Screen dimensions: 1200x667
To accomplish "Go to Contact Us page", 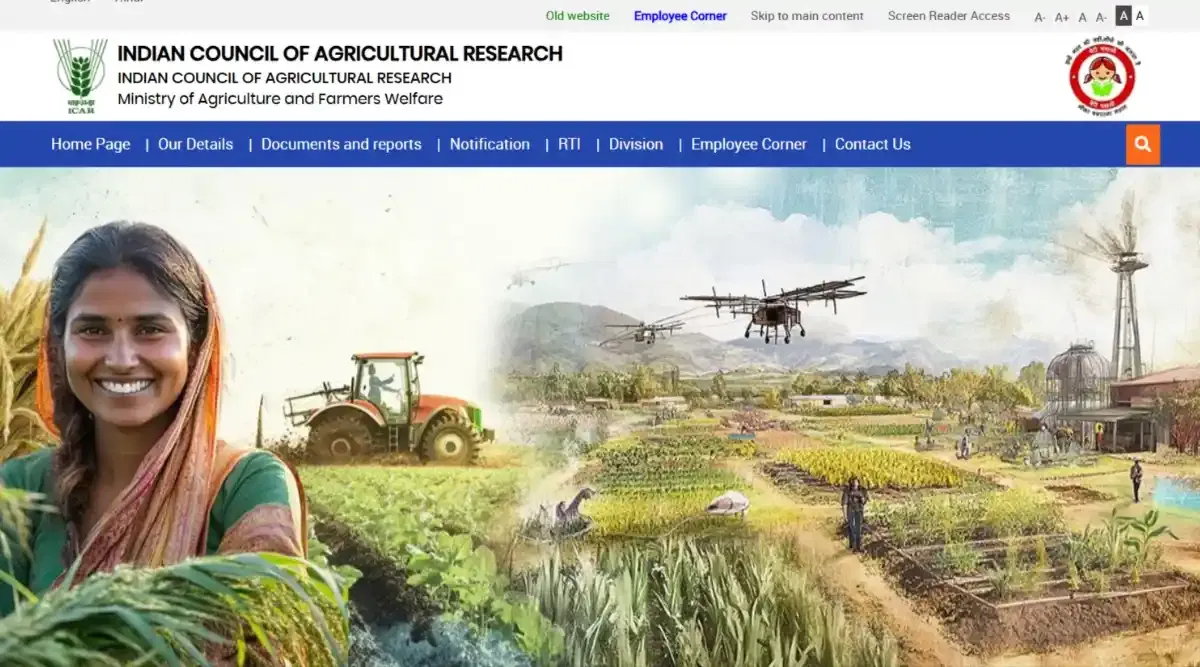I will click(872, 144).
